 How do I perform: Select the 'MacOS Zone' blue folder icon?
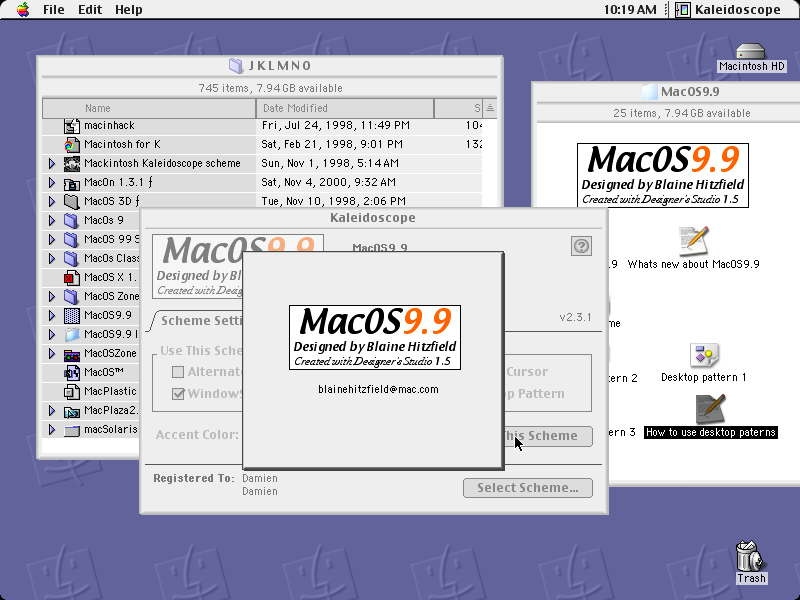click(x=72, y=296)
